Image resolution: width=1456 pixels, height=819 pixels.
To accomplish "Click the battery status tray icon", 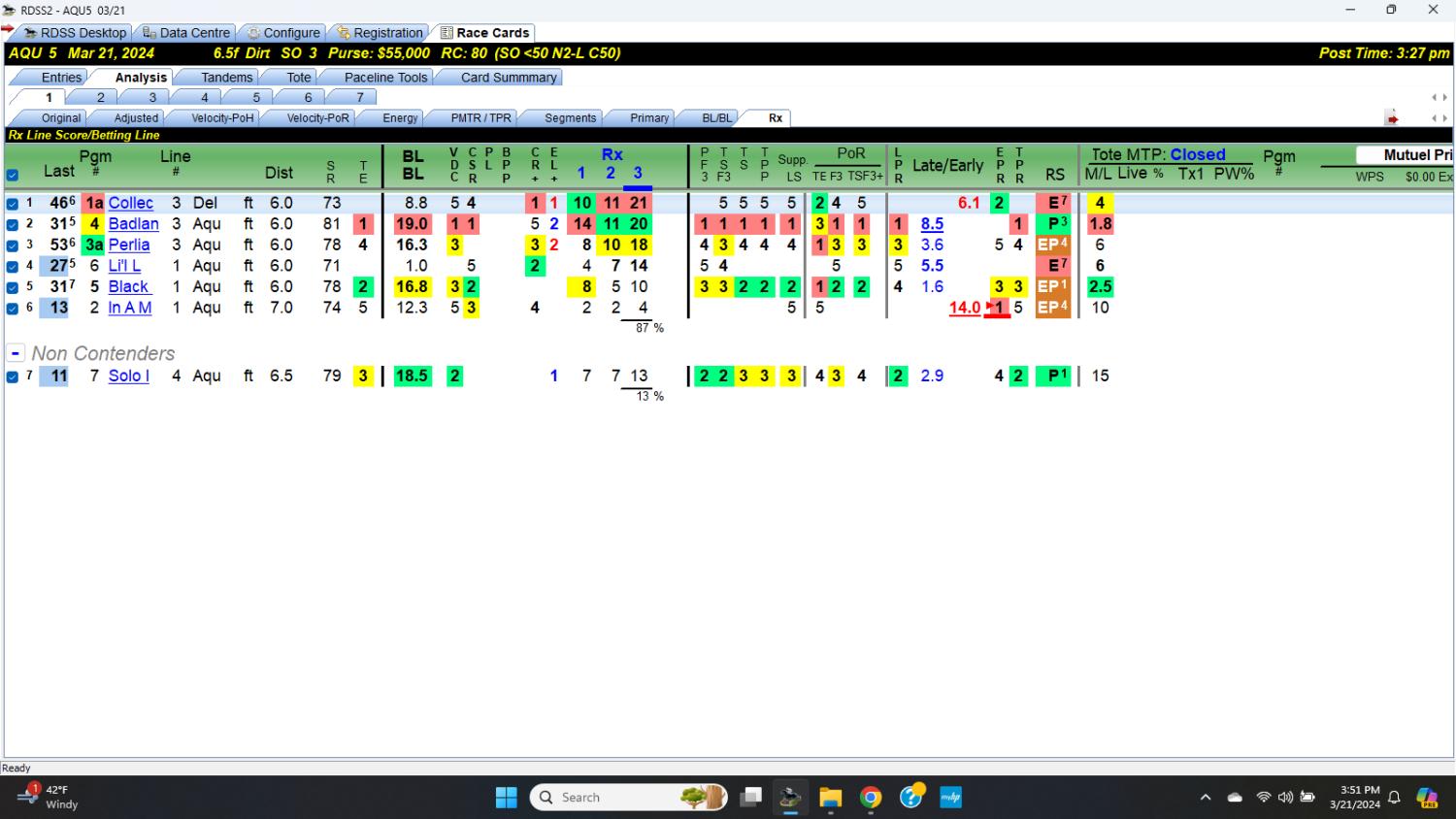I will (1307, 798).
